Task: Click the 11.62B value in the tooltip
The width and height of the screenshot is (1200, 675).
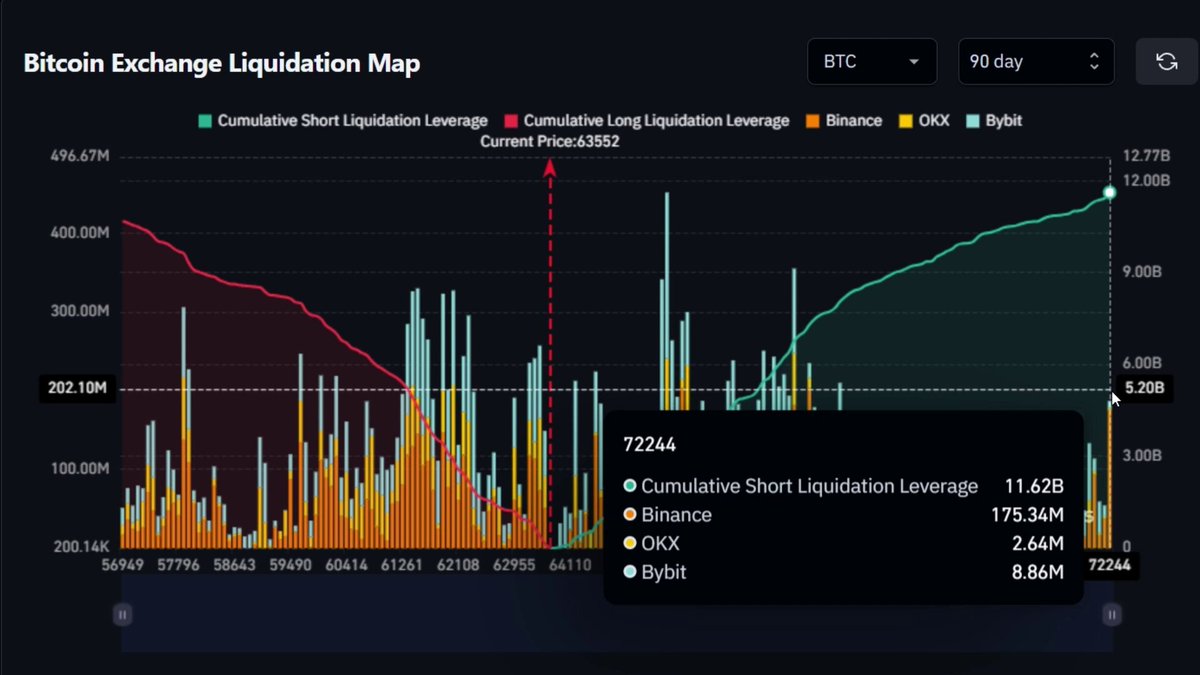Action: [1034, 486]
